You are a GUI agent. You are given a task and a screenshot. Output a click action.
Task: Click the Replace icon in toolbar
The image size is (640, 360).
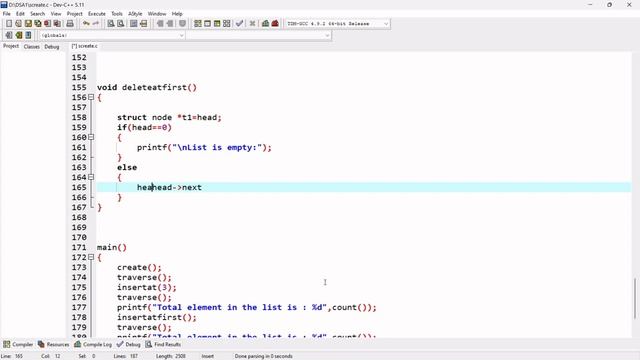point(120,24)
